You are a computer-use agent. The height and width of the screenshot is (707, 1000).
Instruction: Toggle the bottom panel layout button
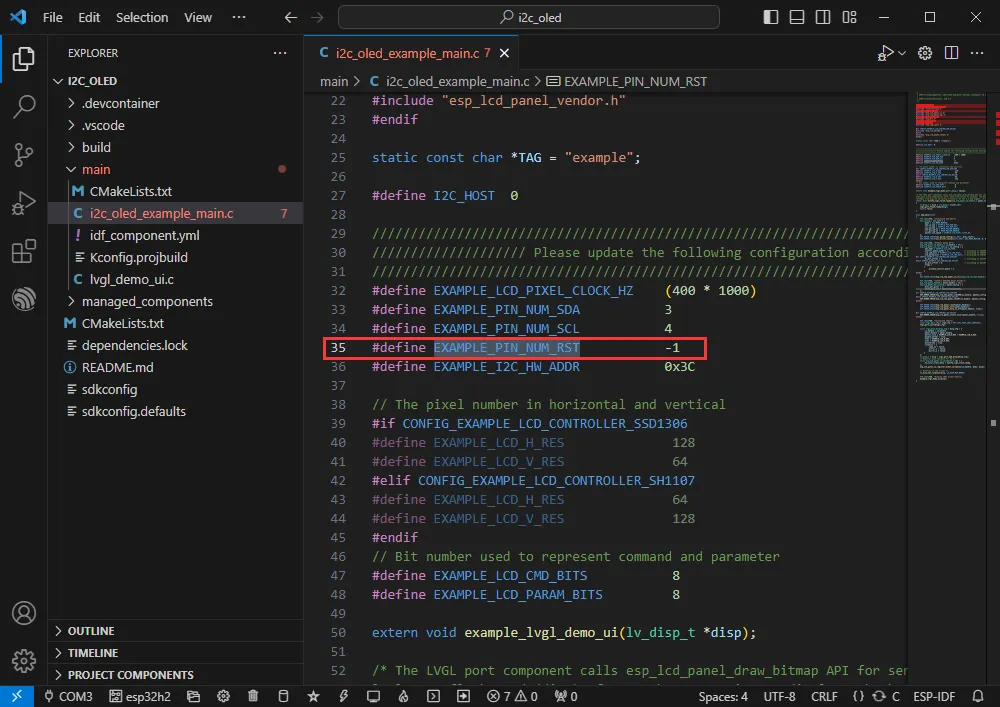pyautogui.click(x=795, y=17)
